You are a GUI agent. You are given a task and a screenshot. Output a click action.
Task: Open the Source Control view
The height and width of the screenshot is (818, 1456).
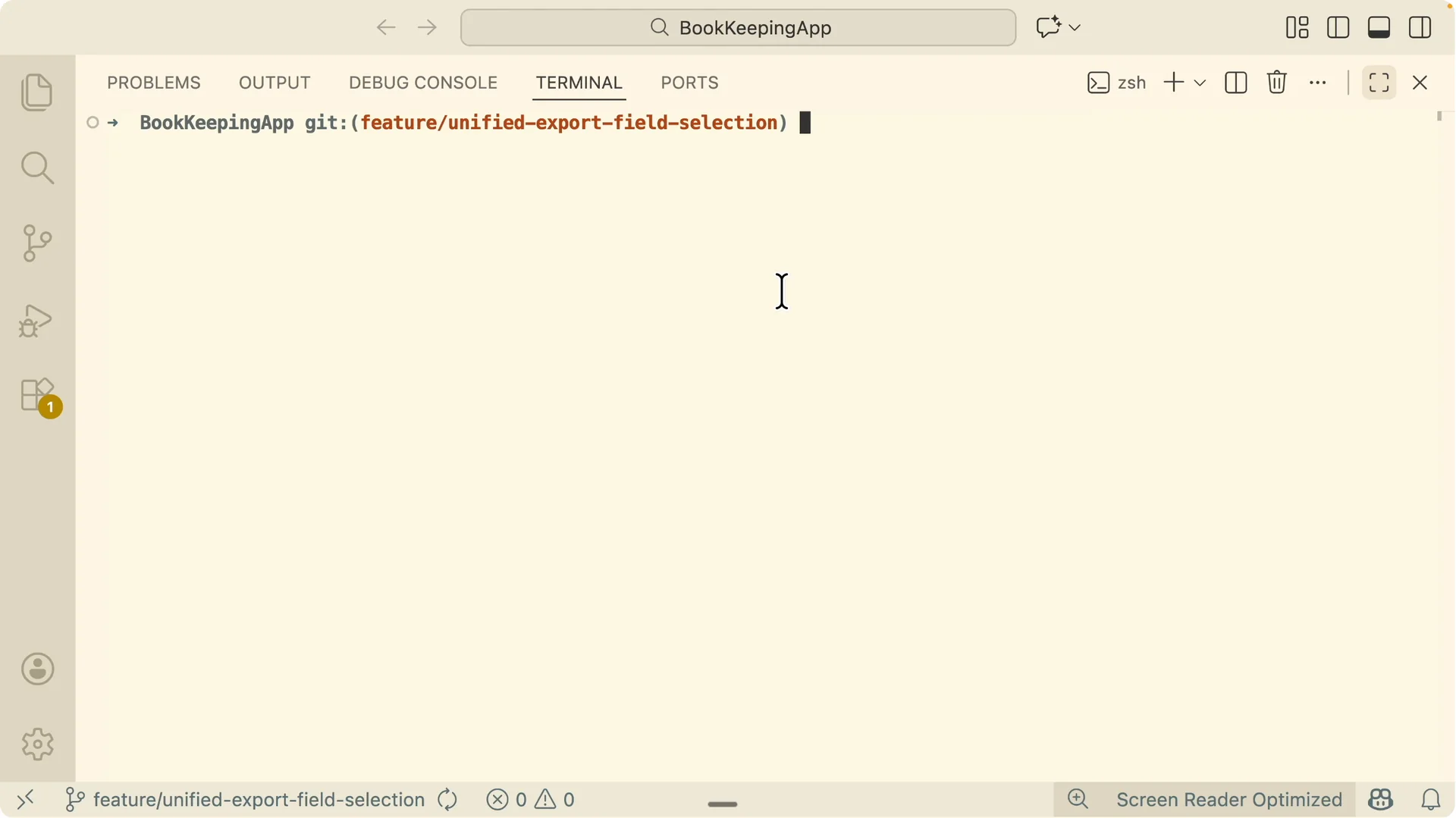point(37,243)
